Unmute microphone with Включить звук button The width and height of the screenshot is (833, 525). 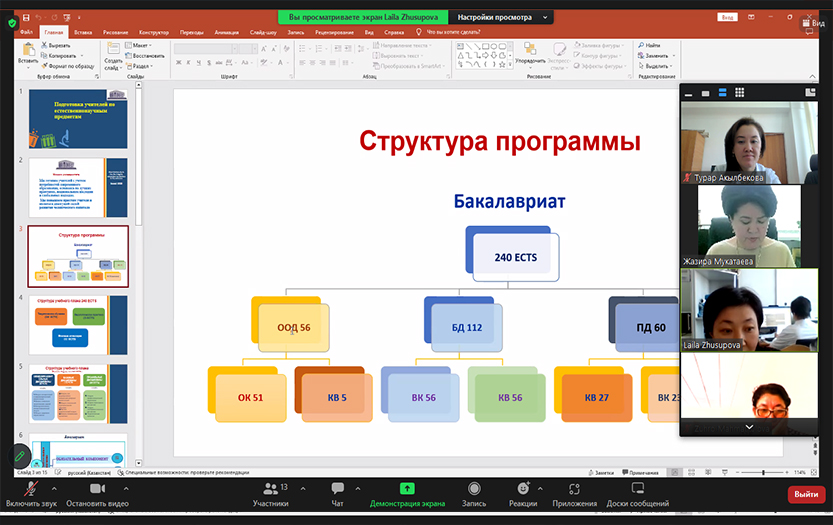(x=28, y=489)
